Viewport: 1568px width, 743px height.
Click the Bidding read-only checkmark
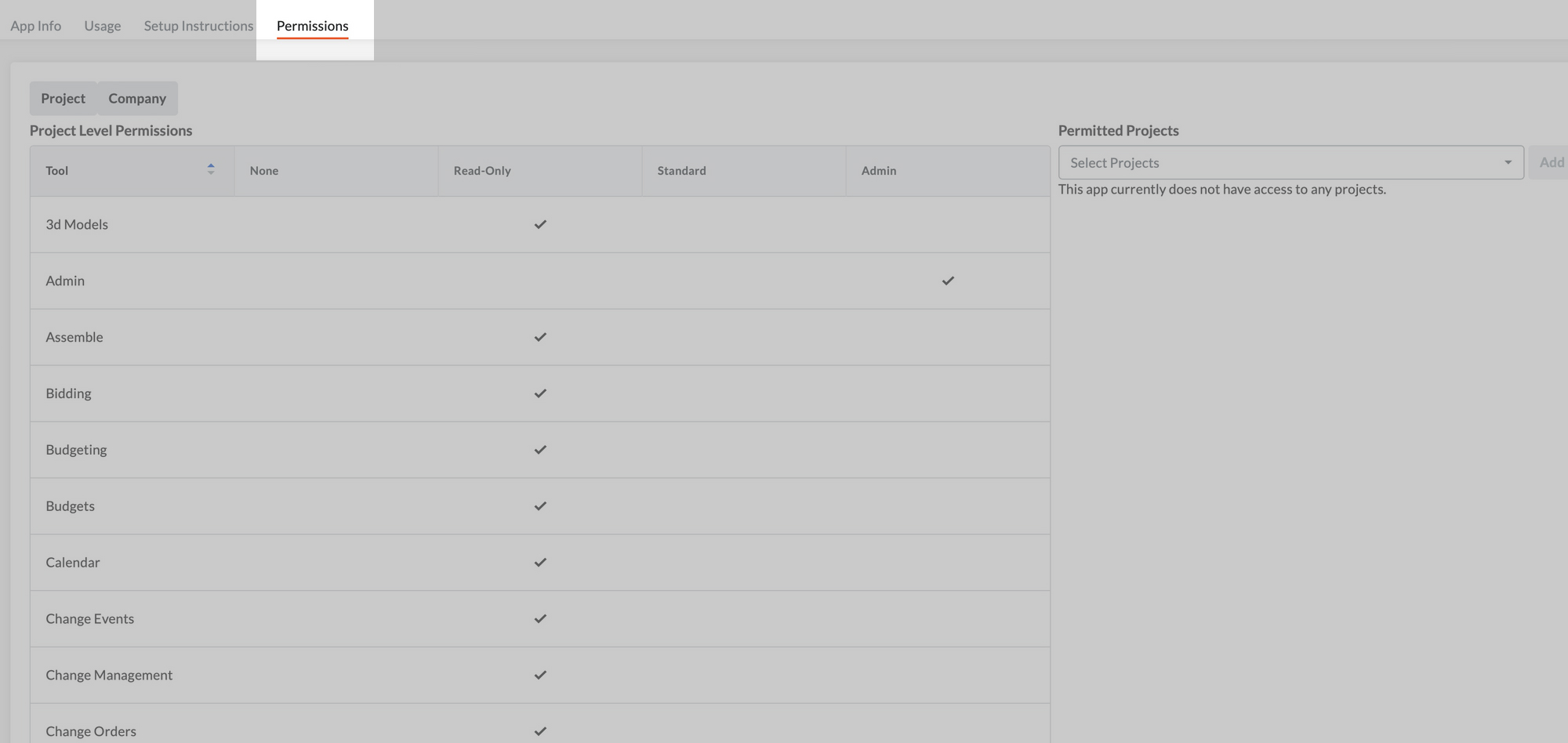[540, 393]
